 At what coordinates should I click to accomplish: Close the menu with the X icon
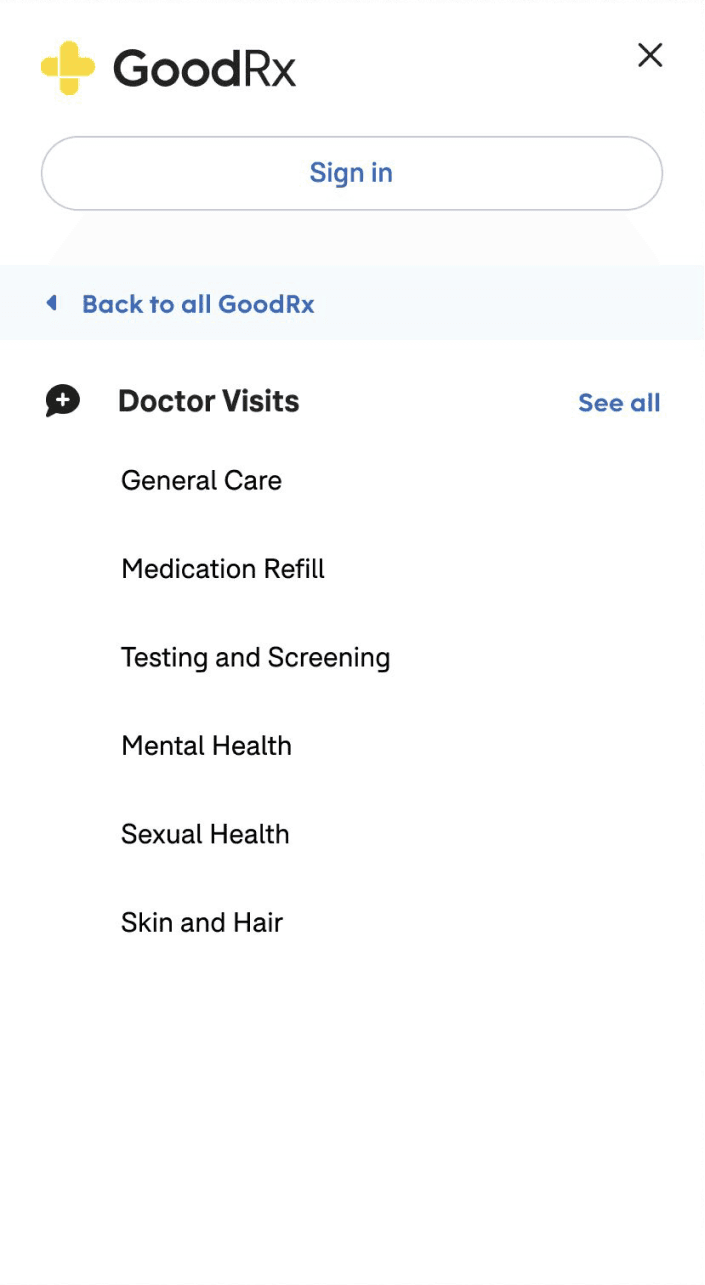[x=650, y=55]
